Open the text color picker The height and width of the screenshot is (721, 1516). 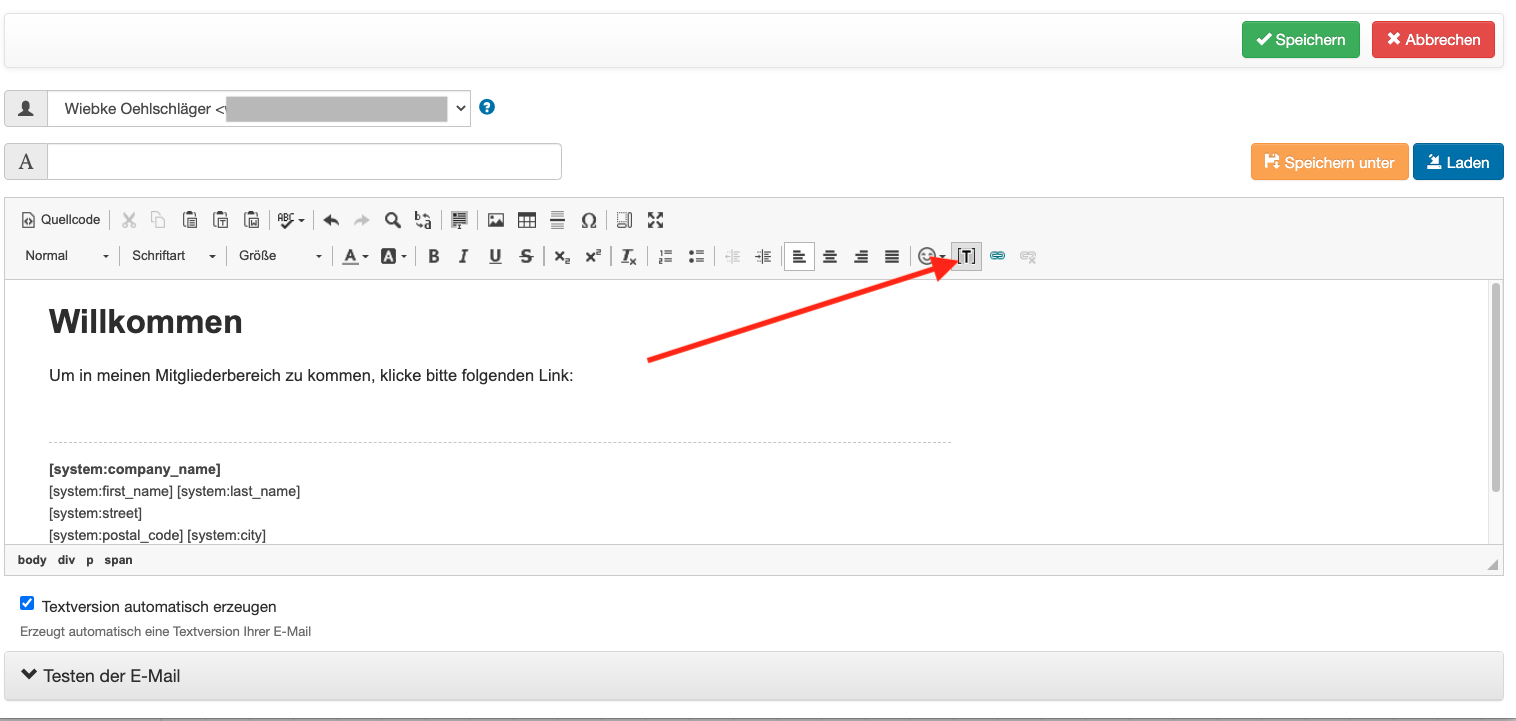[x=355, y=256]
